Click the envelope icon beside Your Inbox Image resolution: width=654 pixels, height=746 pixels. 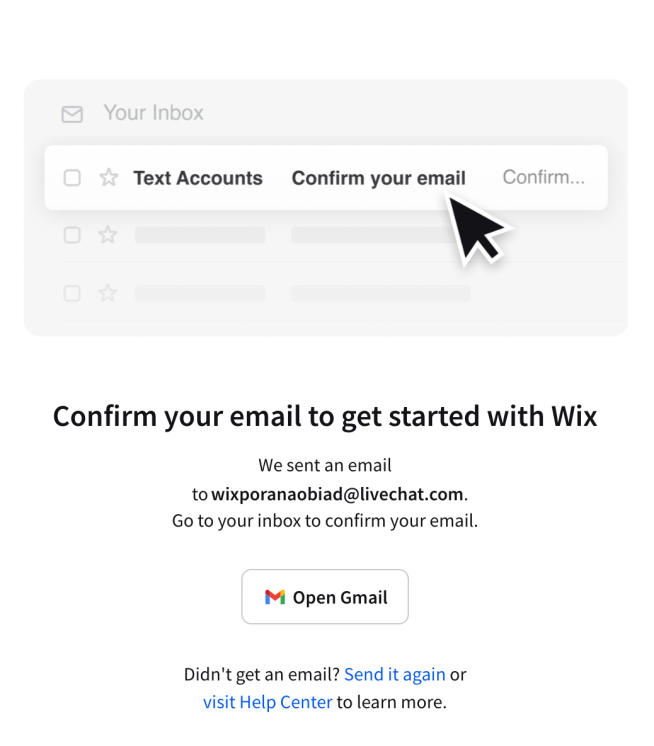(72, 114)
